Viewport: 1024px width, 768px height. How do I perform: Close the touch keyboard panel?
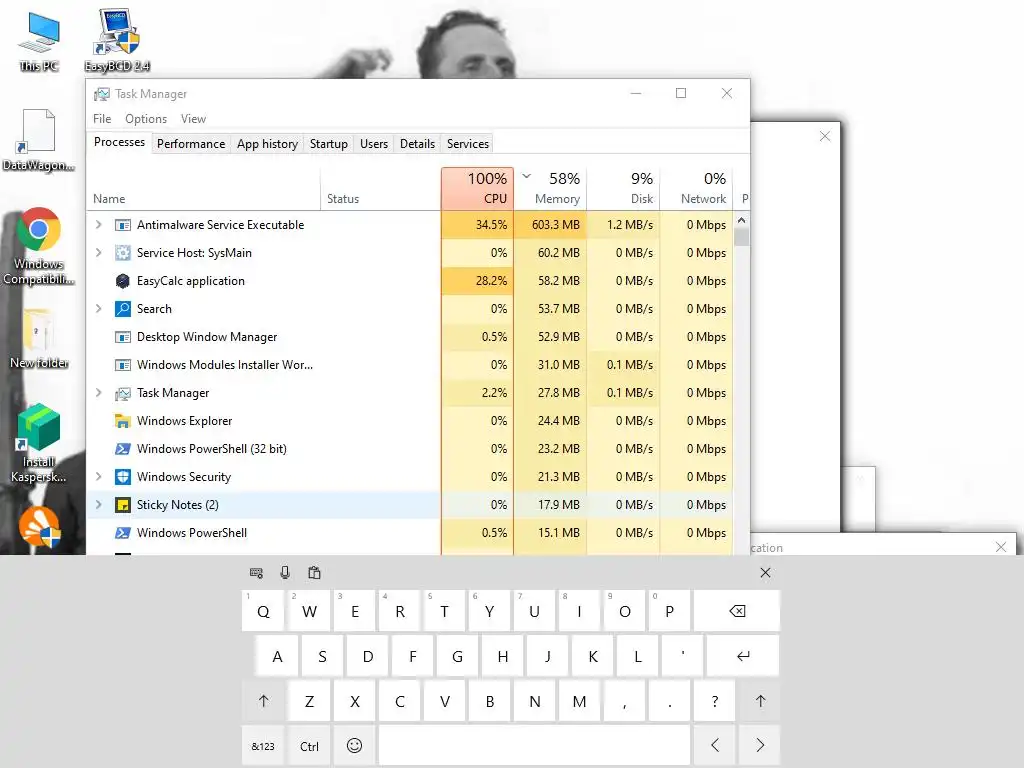(x=765, y=573)
